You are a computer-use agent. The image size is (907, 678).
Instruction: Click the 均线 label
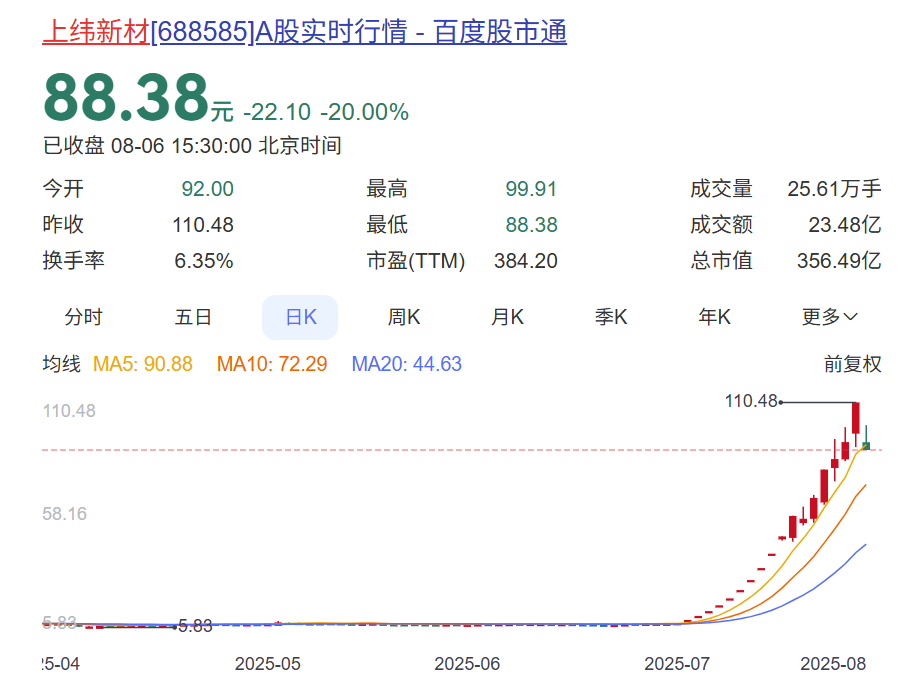click(61, 364)
